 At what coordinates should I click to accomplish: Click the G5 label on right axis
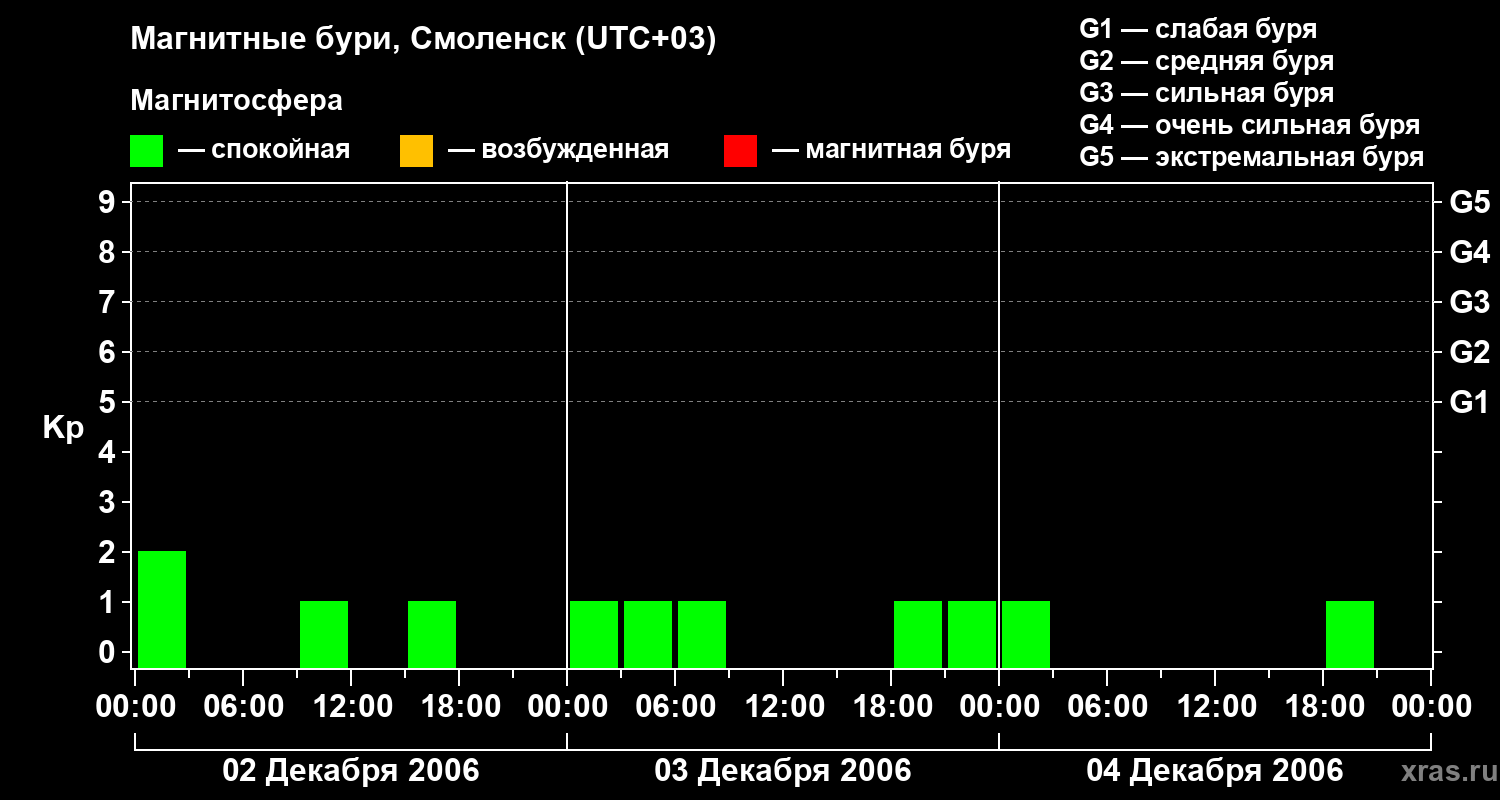coord(1470,202)
